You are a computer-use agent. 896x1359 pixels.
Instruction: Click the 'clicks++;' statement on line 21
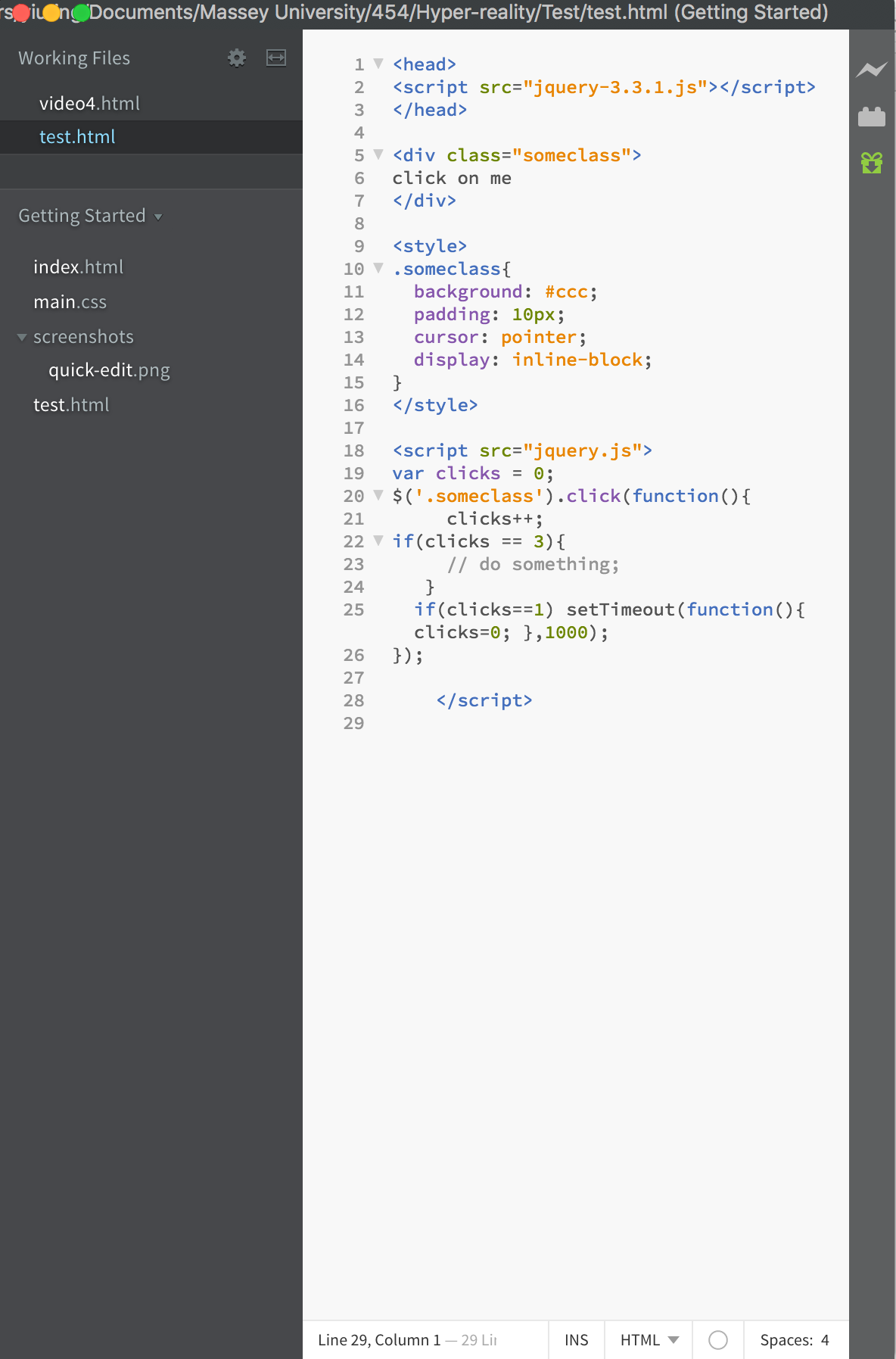tap(495, 519)
